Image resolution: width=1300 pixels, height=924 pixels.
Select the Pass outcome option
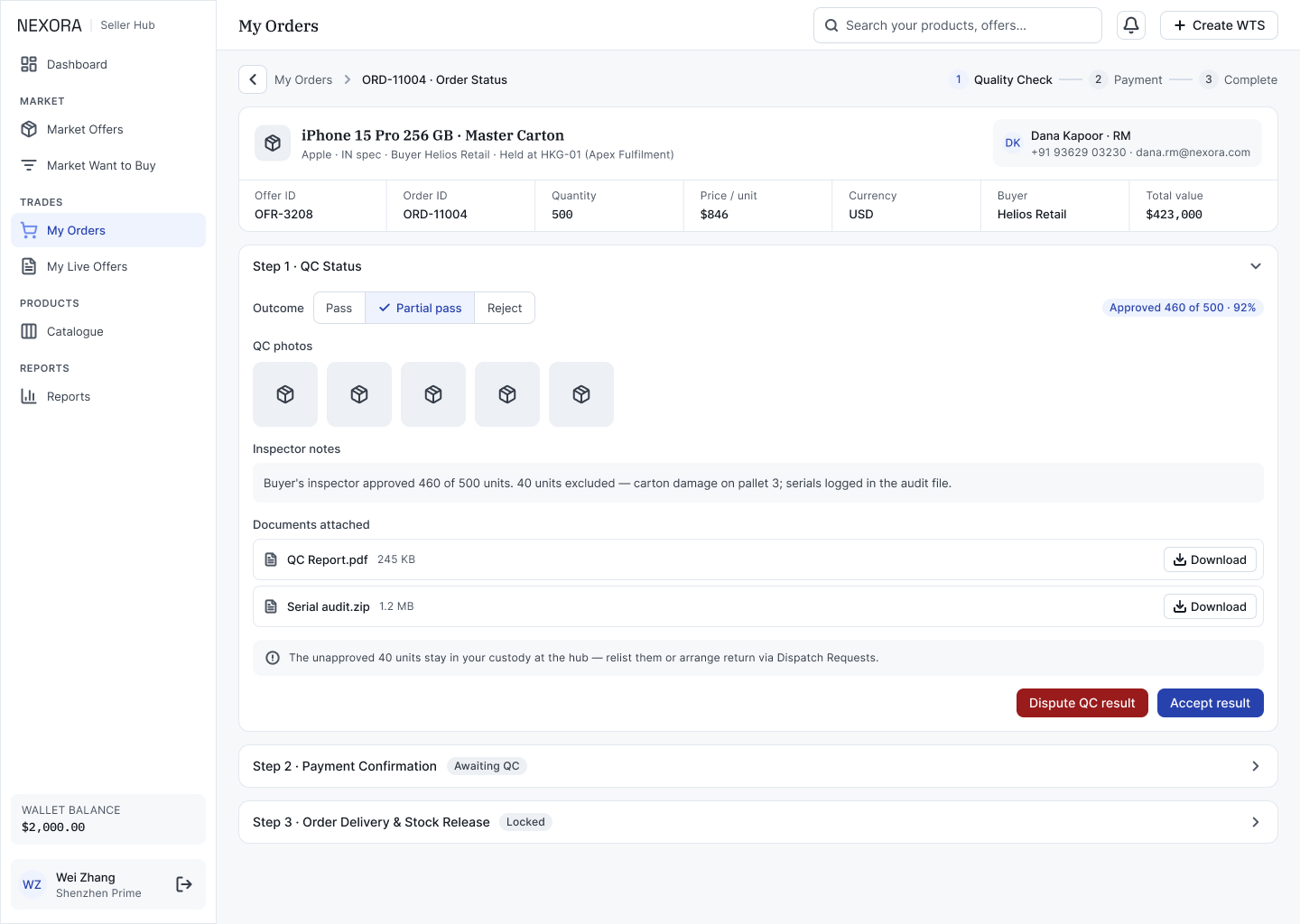pyautogui.click(x=339, y=308)
